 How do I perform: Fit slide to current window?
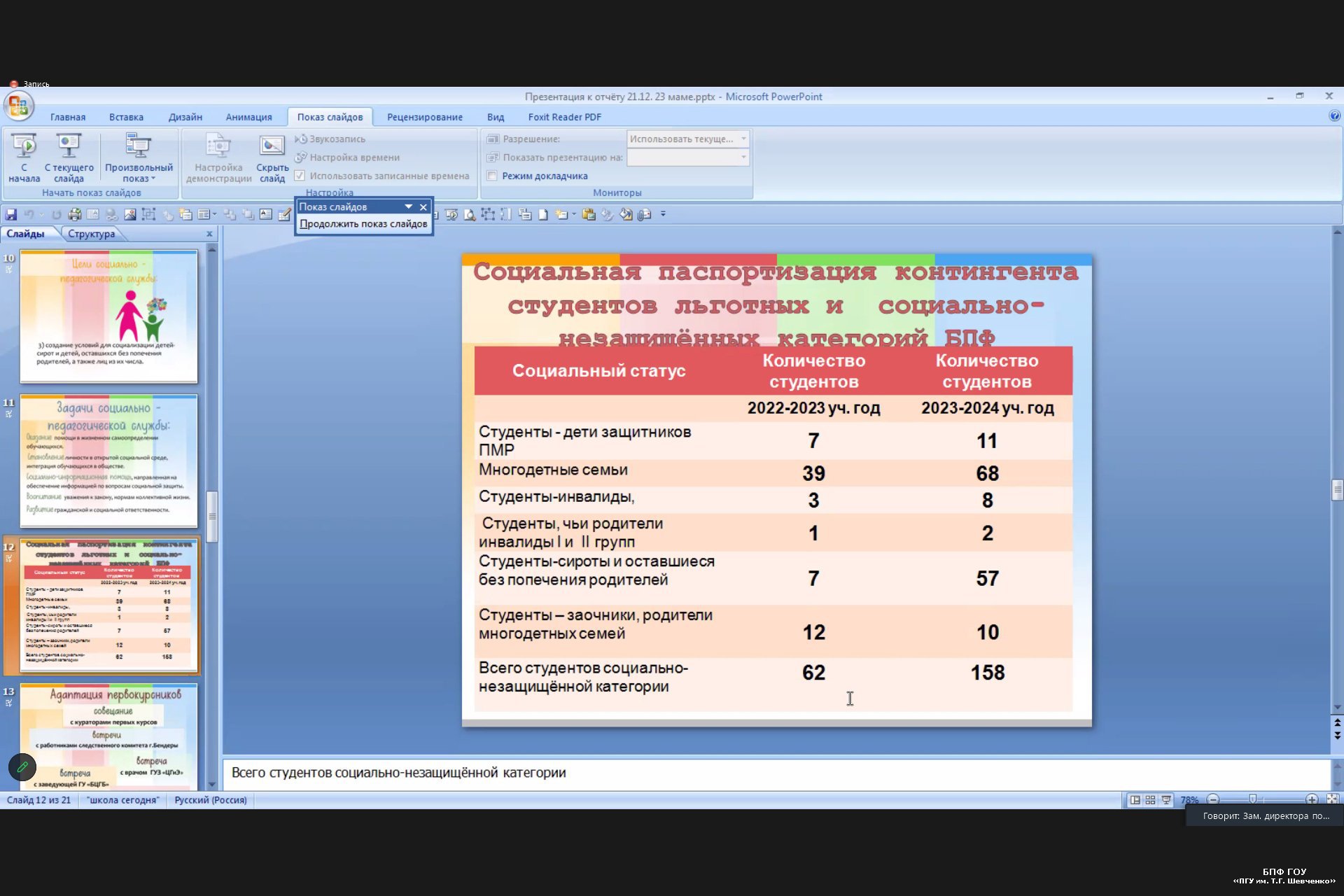[1333, 799]
